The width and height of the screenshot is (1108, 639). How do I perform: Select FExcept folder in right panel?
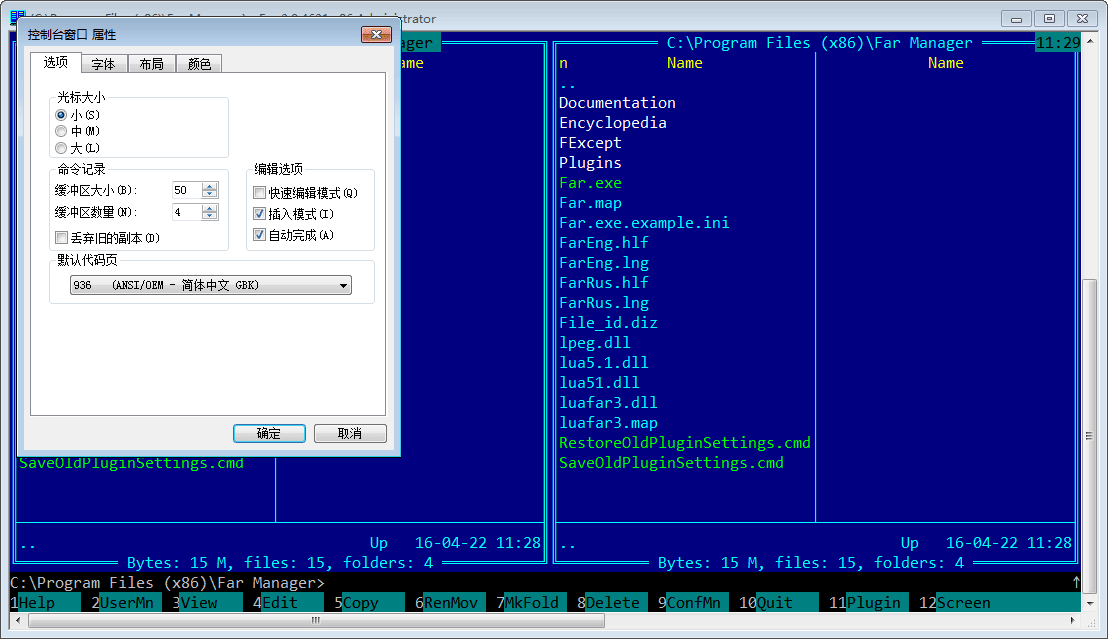[x=590, y=143]
